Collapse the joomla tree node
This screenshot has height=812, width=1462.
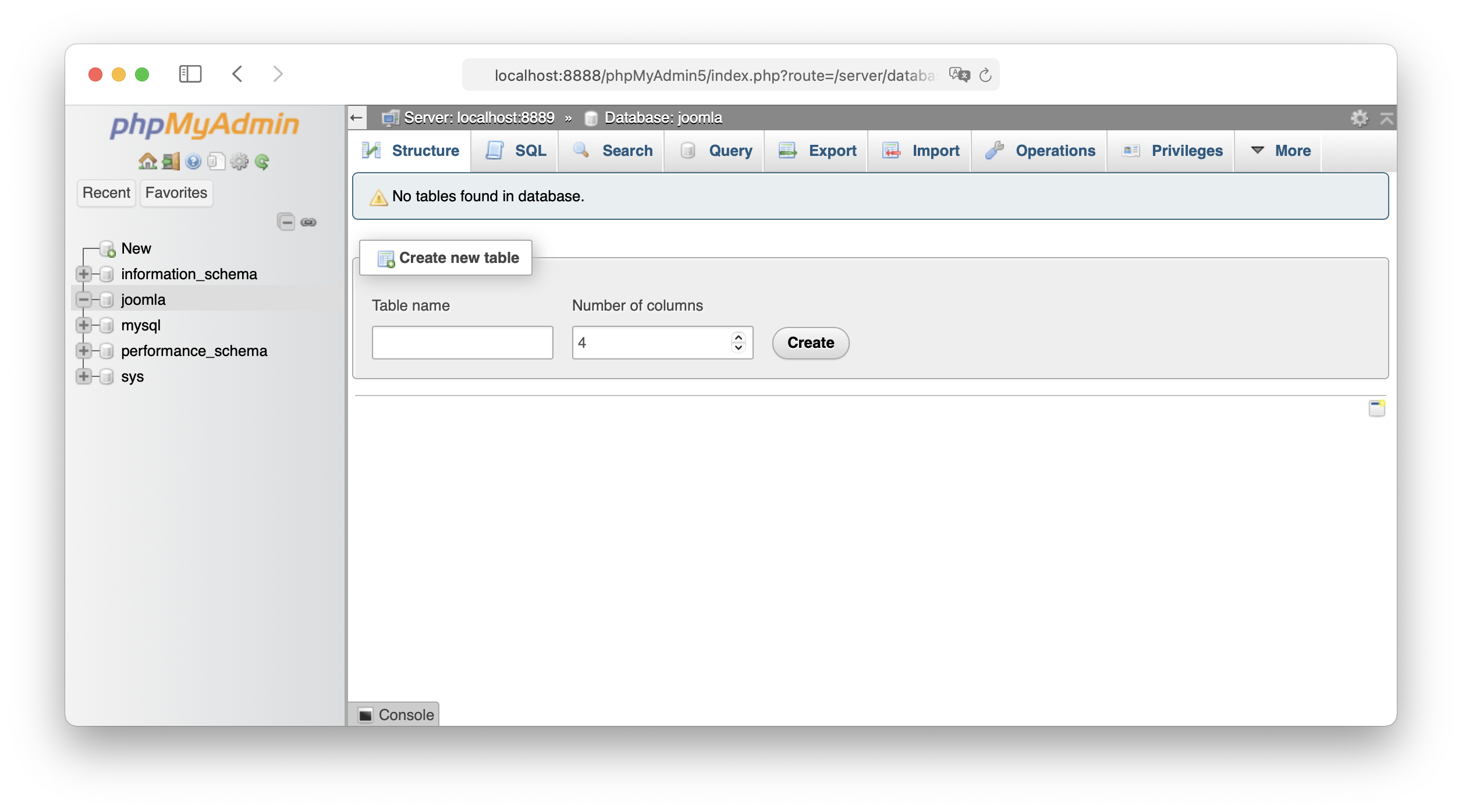point(84,300)
